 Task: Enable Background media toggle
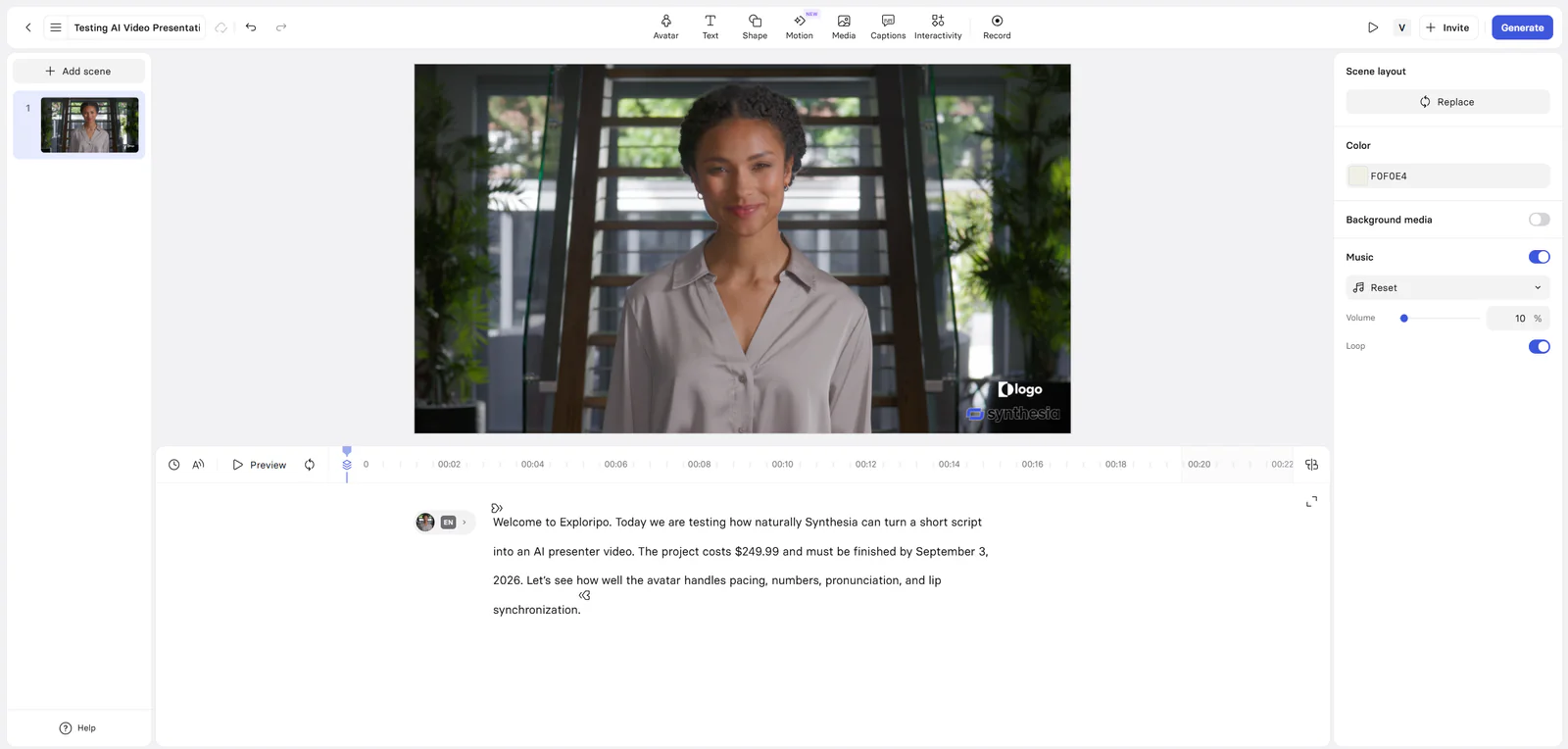(x=1539, y=220)
